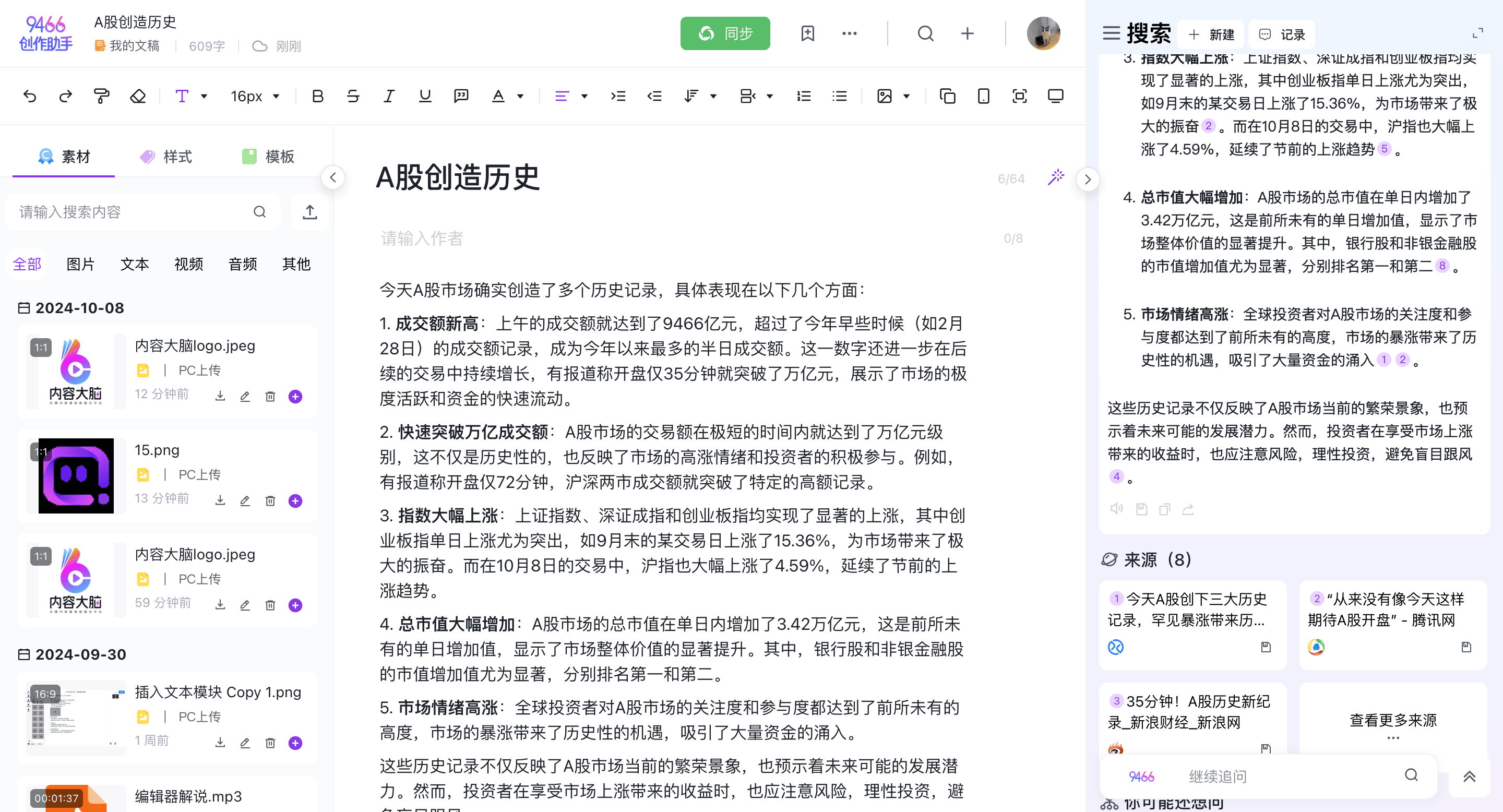1503x812 pixels.
Task: Toggle italic formatting
Action: [389, 96]
